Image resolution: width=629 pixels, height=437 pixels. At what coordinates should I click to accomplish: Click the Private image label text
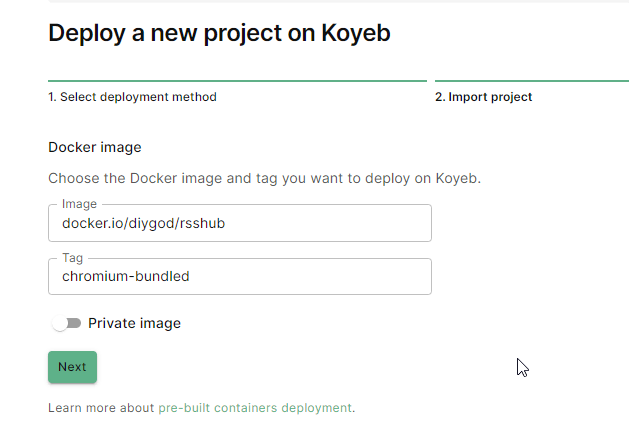pos(134,323)
